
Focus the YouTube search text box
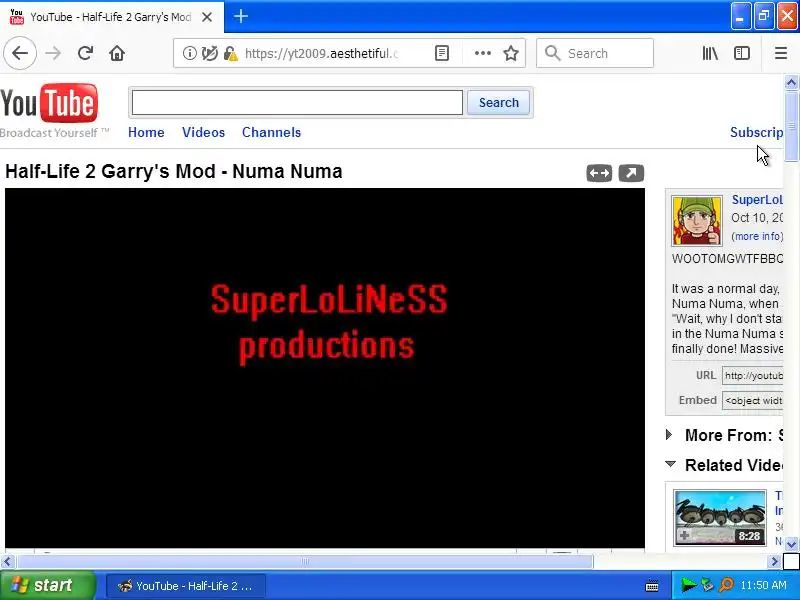click(297, 103)
